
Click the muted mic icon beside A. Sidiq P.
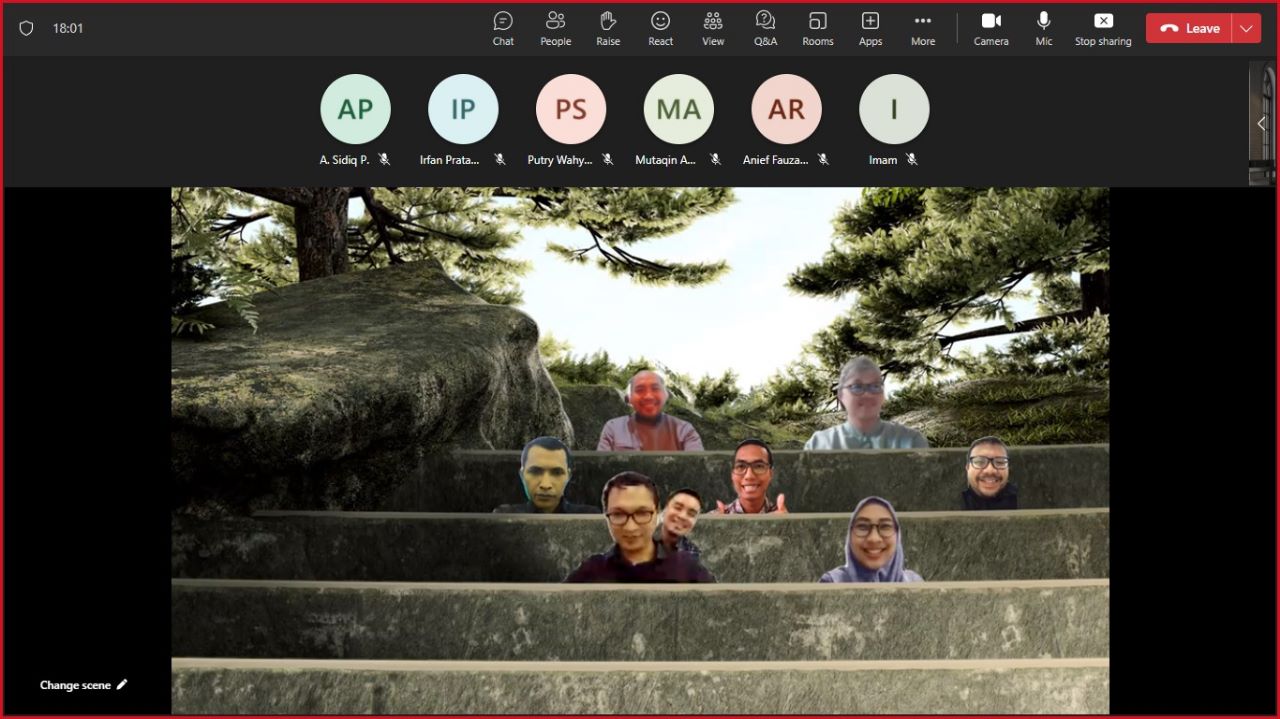click(x=384, y=159)
